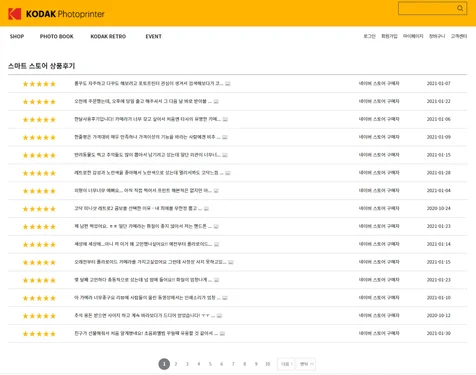Screen dimensions: 476x375
Task: Click photo icon after the '몇 달째 고민하다' review
Action: [x=216, y=280]
